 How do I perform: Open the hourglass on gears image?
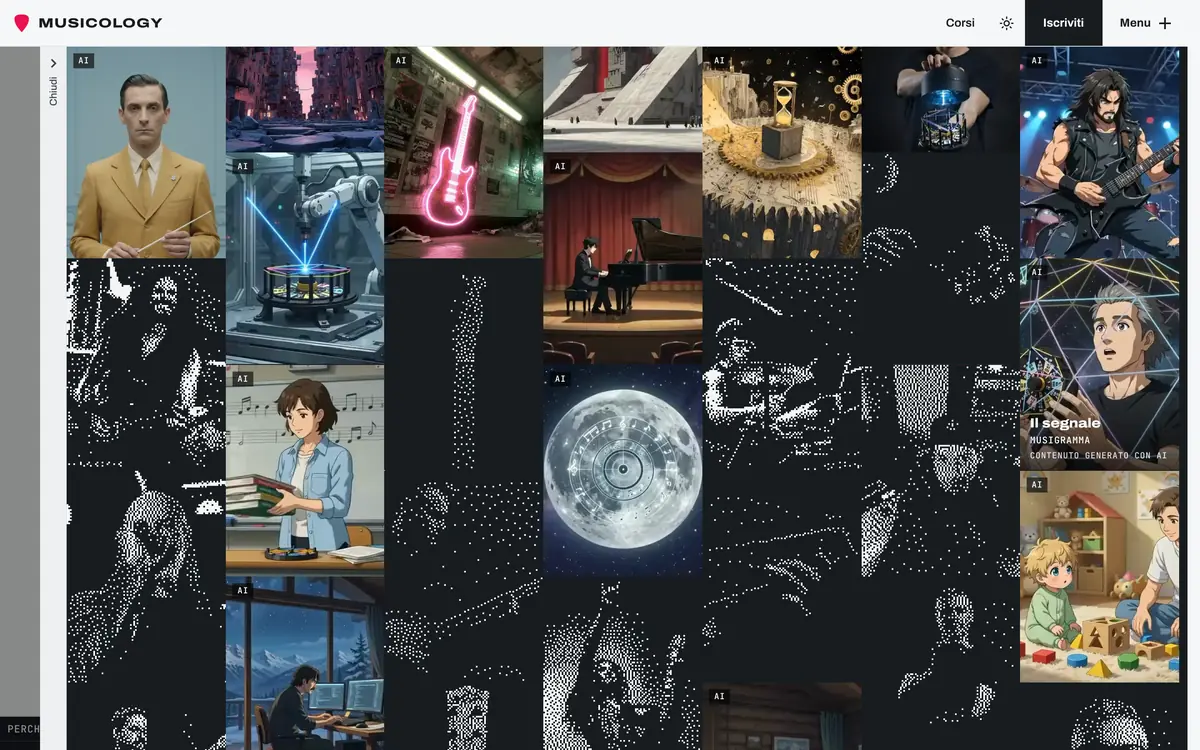coord(782,153)
